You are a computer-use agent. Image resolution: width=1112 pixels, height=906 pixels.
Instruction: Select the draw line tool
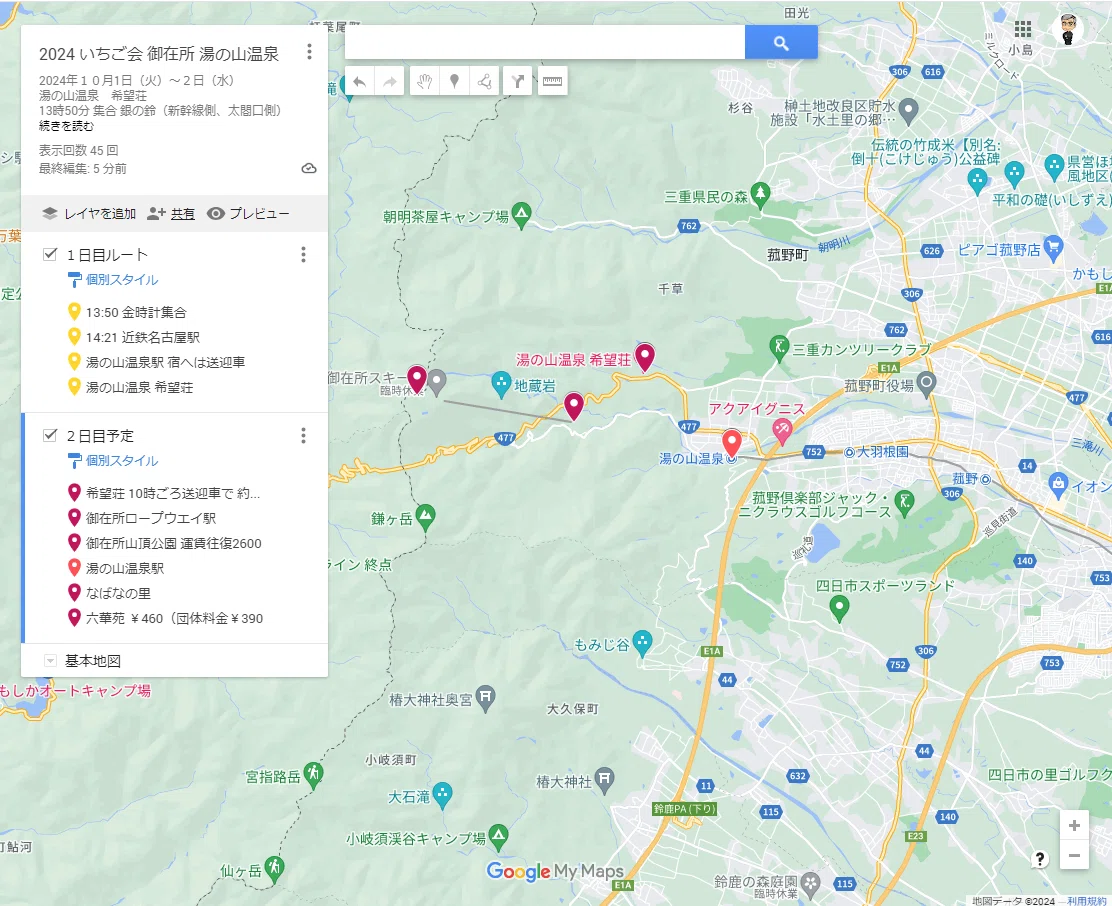pyautogui.click(x=484, y=82)
